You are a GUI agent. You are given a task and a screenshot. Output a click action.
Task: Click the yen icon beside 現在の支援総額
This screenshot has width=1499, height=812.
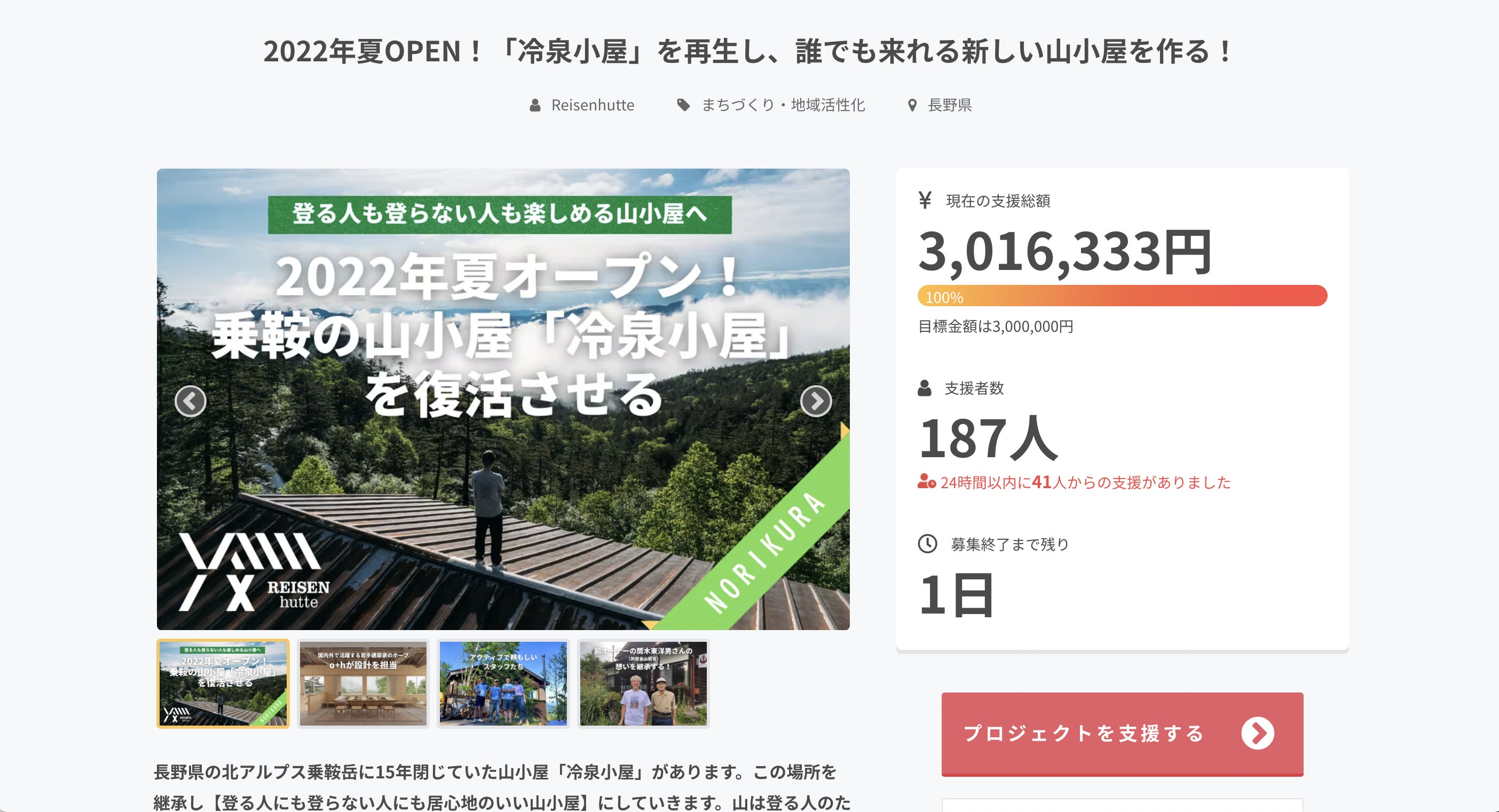point(925,200)
